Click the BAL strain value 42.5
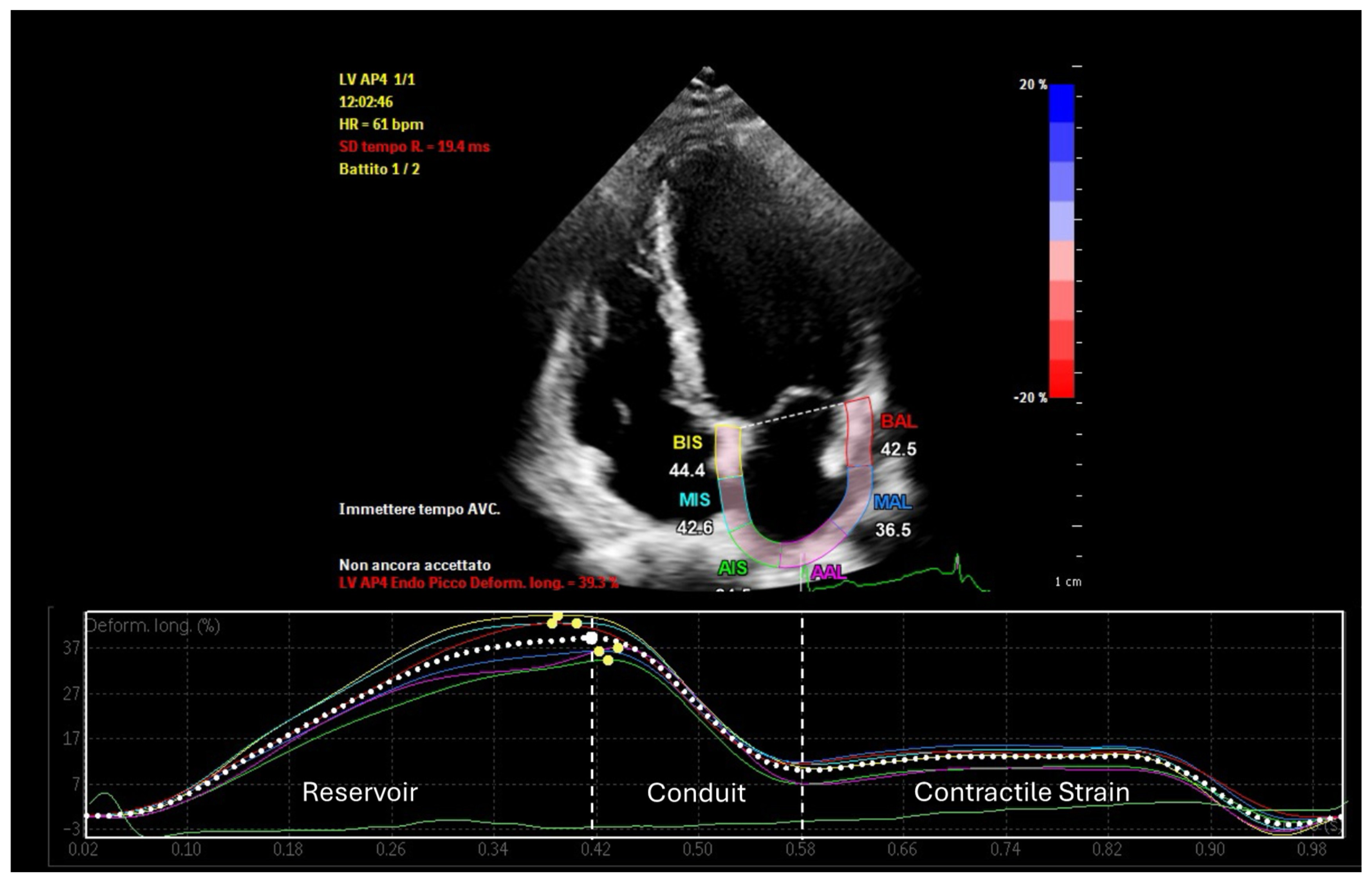The width and height of the screenshot is (1372, 885). tap(898, 449)
